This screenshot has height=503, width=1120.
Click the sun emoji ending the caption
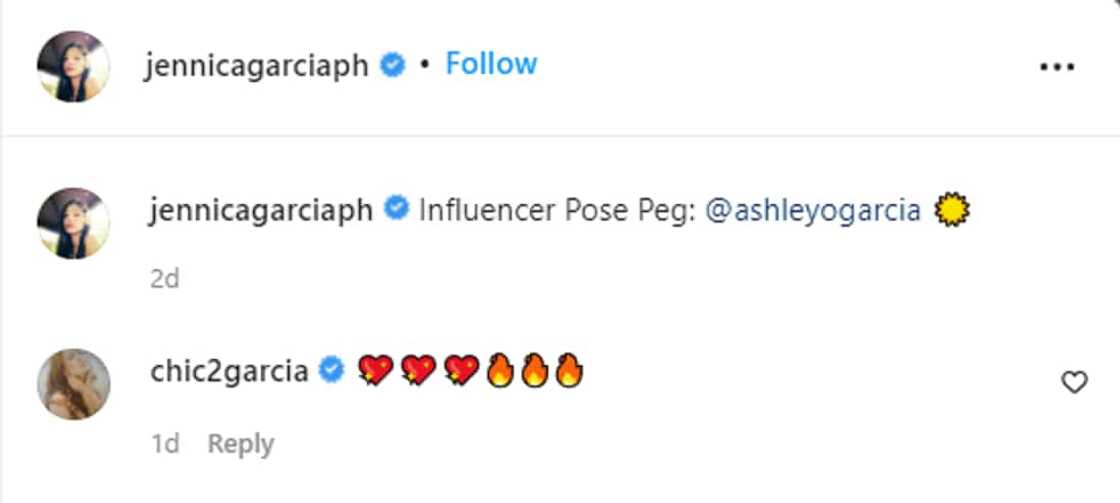pyautogui.click(x=952, y=211)
